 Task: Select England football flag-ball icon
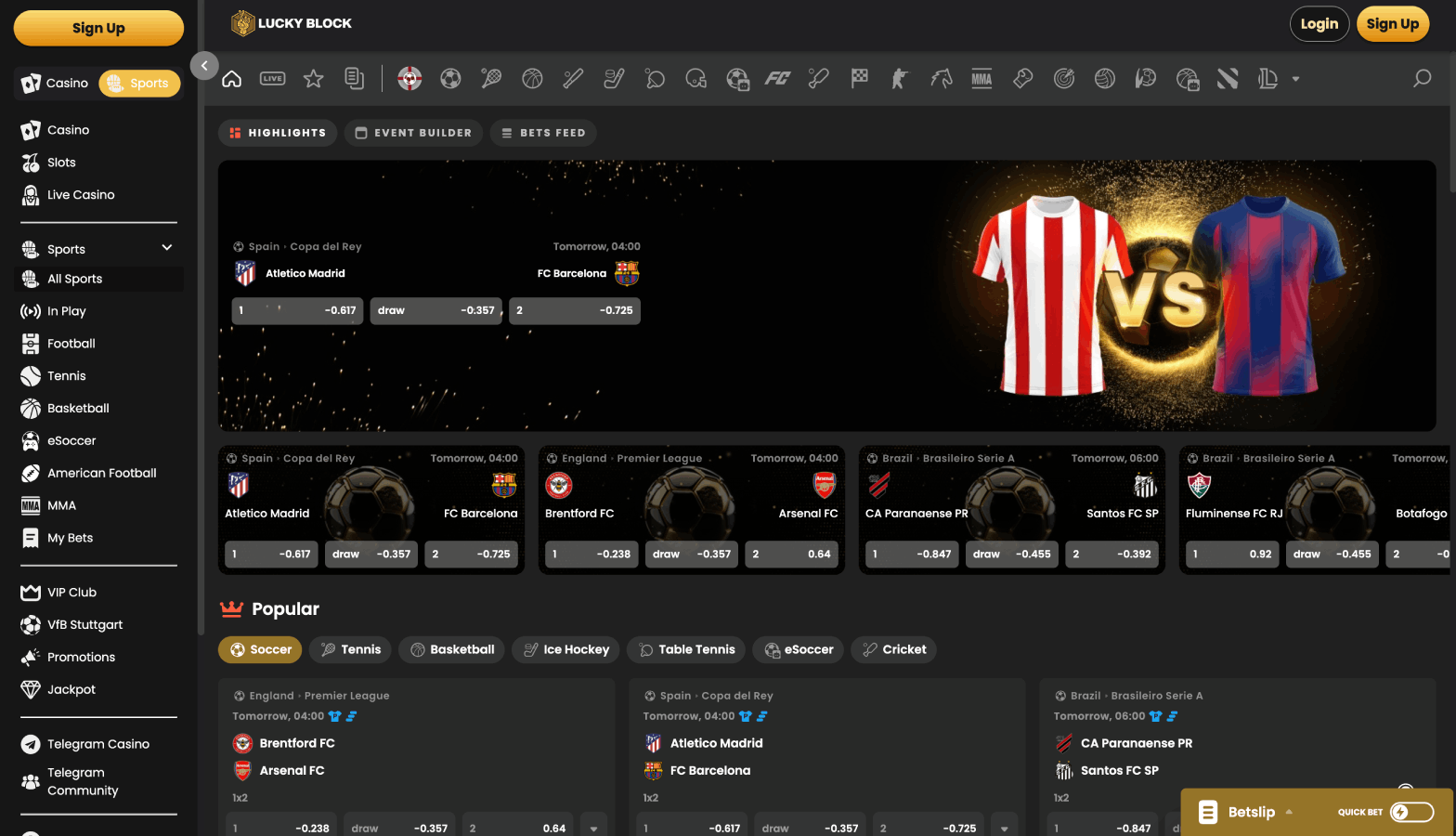(x=409, y=79)
